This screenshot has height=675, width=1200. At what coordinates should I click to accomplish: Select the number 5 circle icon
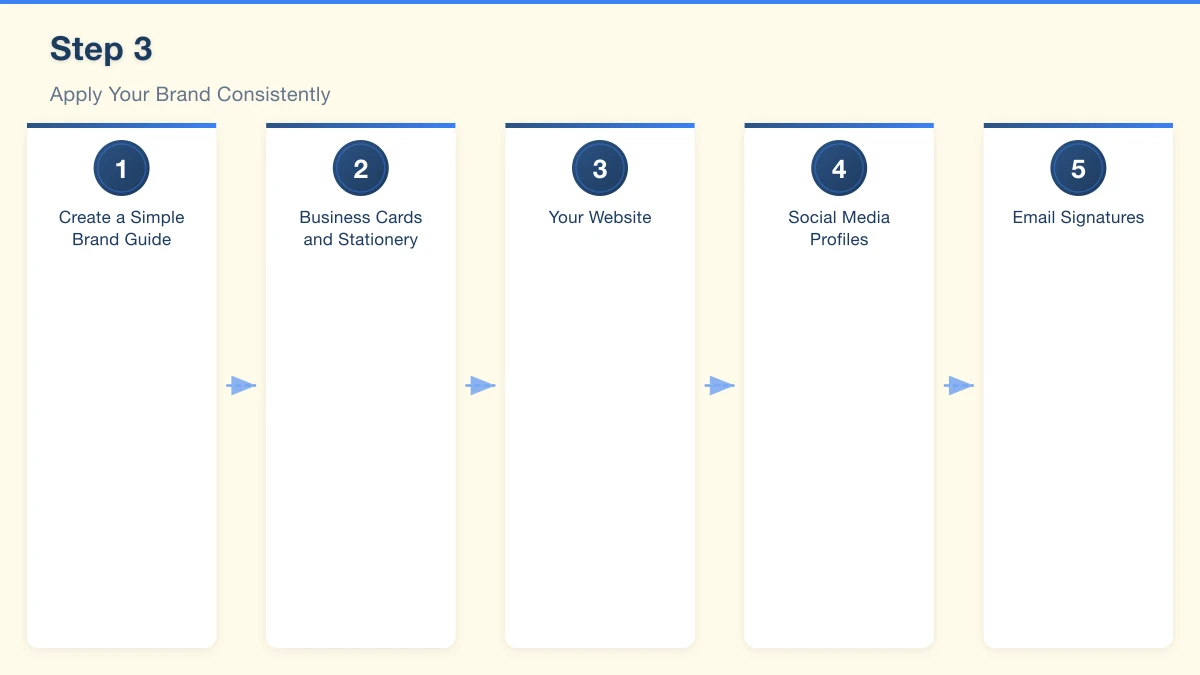point(1078,168)
